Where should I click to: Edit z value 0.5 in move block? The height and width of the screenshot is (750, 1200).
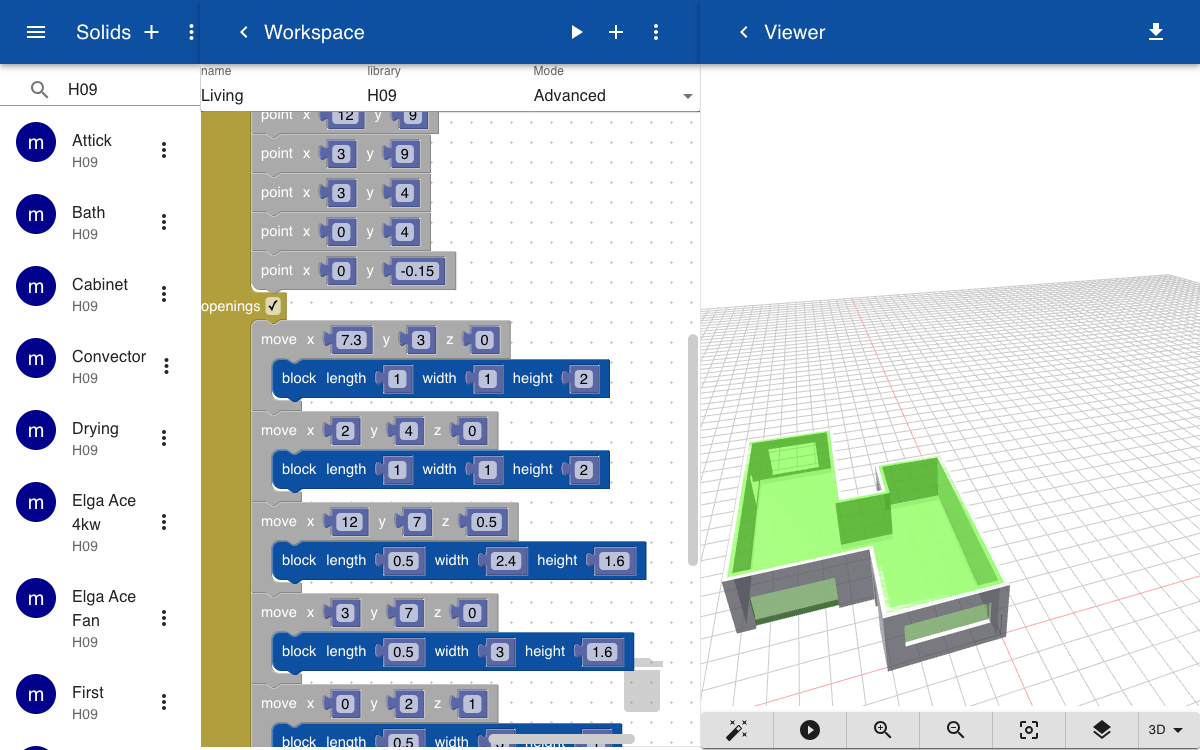click(x=486, y=522)
